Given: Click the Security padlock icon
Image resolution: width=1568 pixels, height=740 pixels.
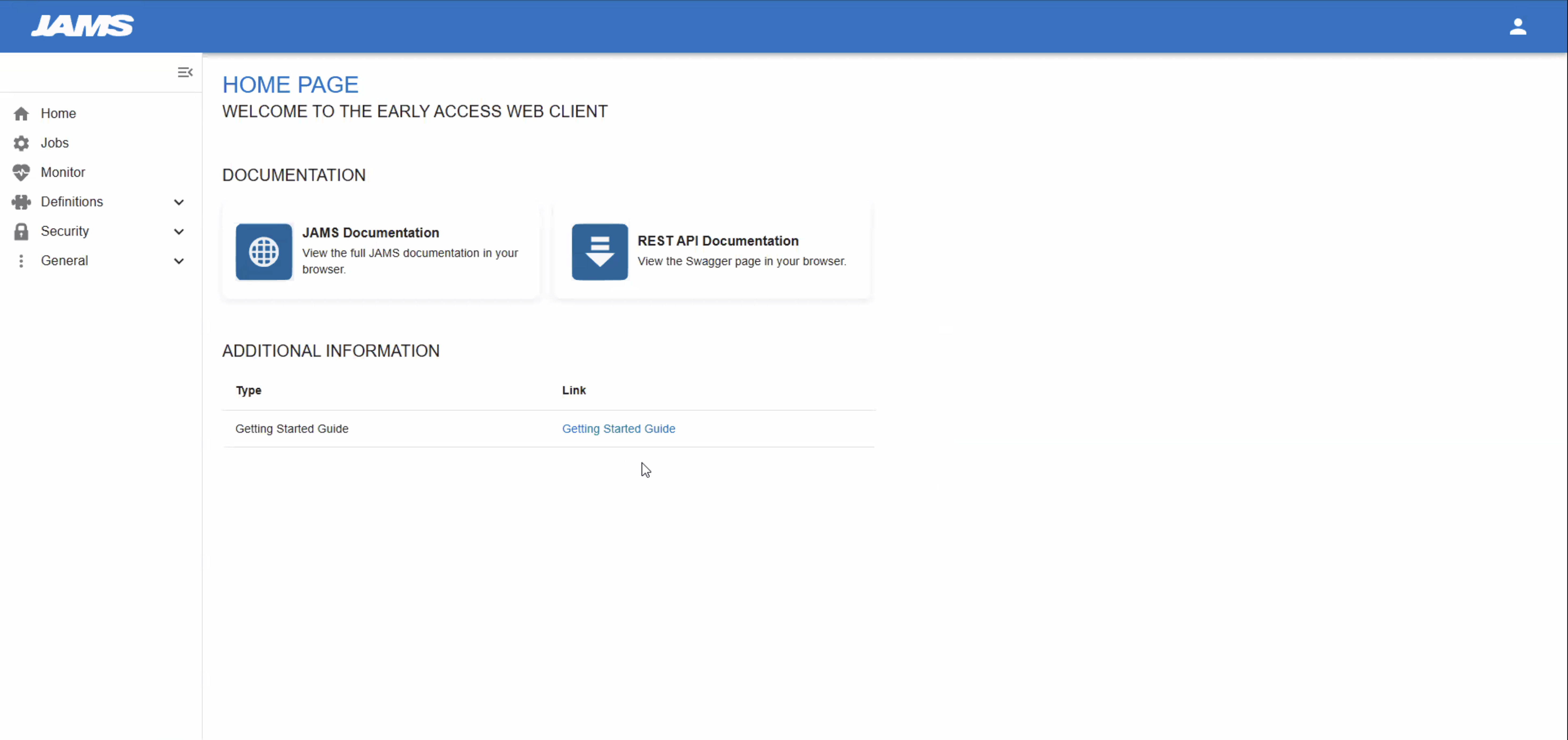Looking at the screenshot, I should coord(21,231).
